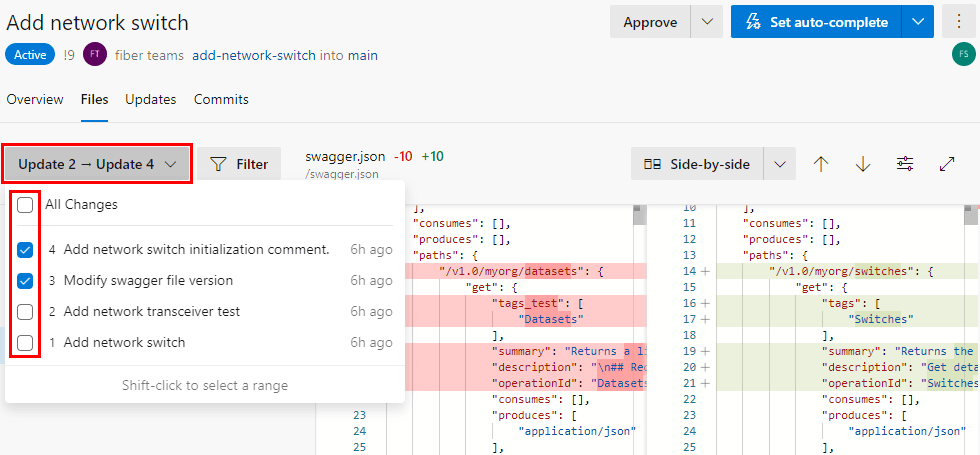Click the FT author avatar
Viewport: 980px width, 455px height.
pyautogui.click(x=95, y=55)
